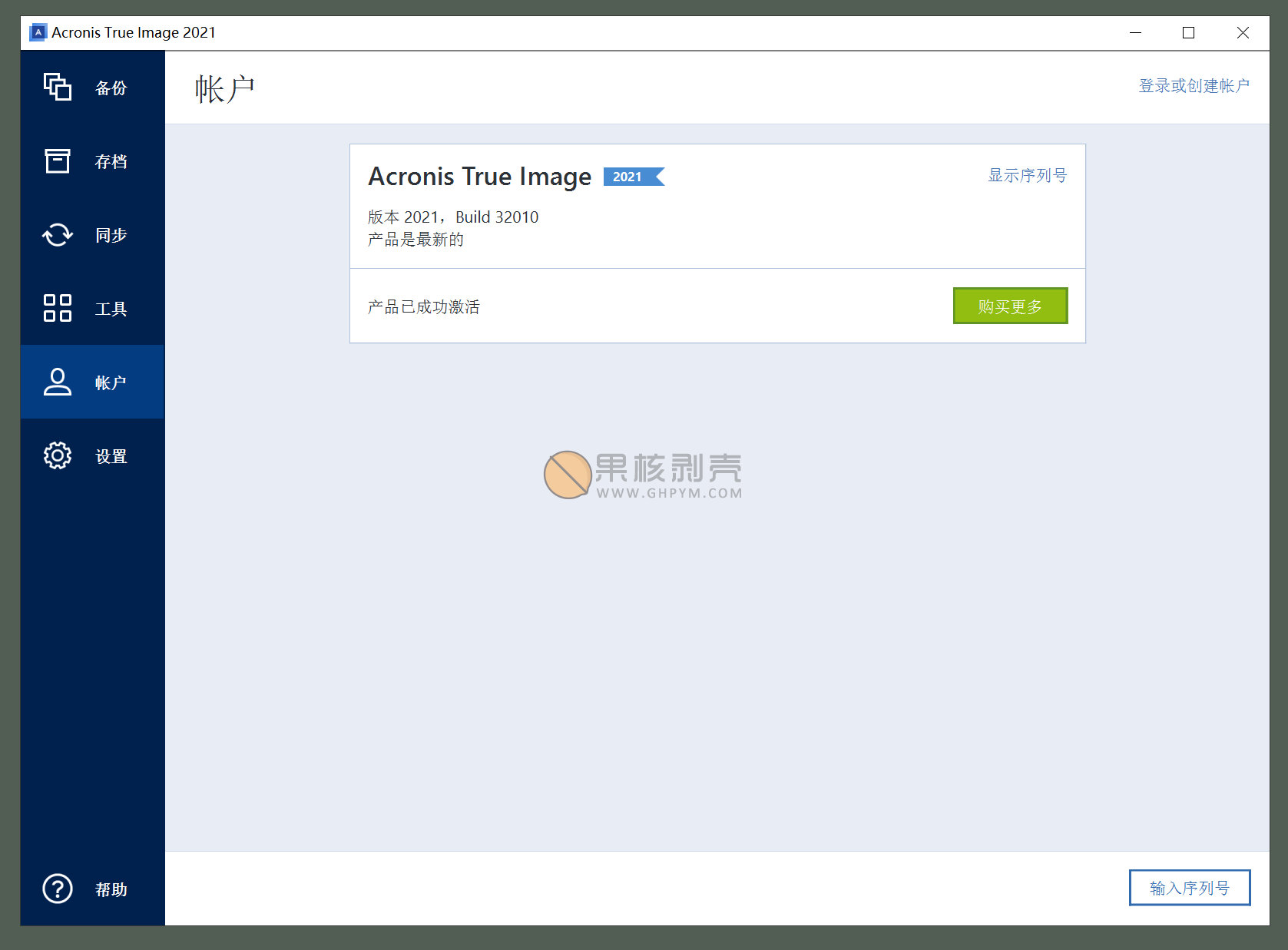1288x950 pixels.
Task: Click the 输入序列号 button
Action: [x=1190, y=888]
